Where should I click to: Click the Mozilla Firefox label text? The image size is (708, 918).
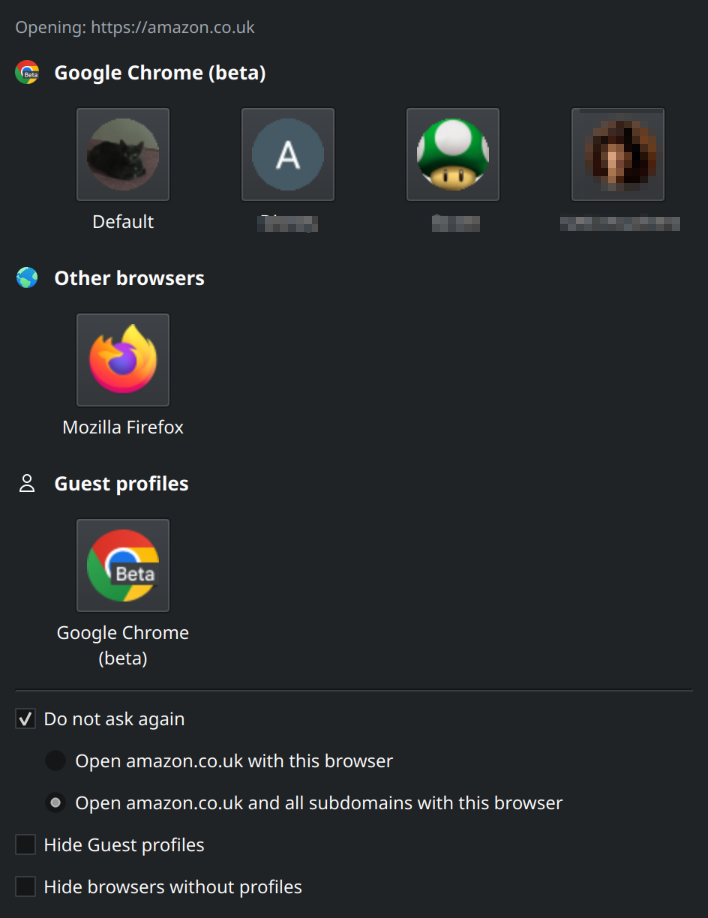[x=122, y=427]
